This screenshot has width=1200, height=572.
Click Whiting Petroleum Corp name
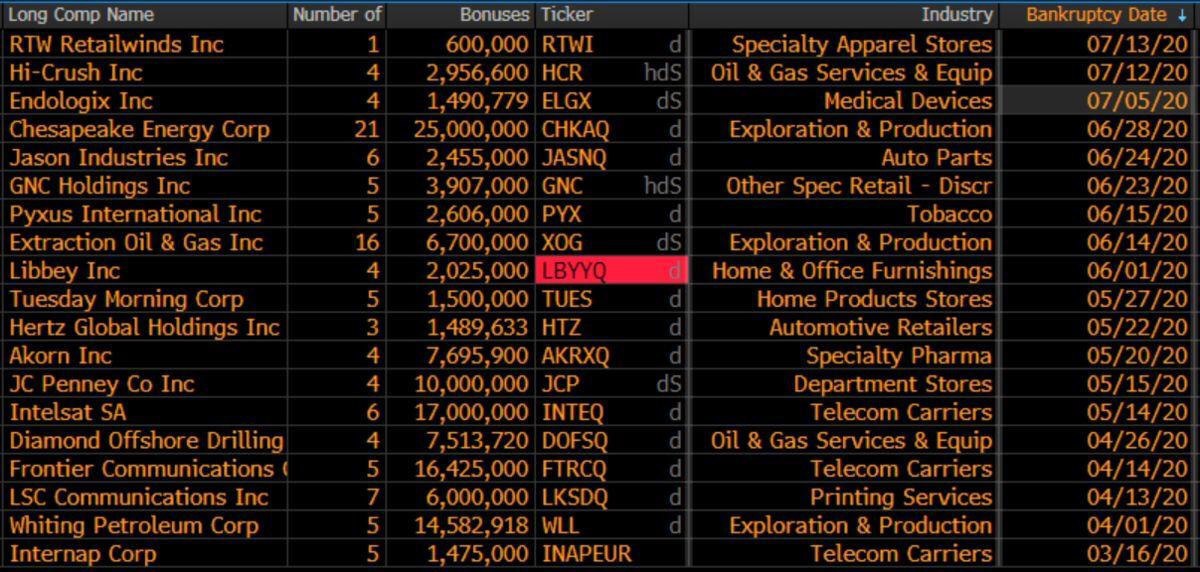point(134,525)
